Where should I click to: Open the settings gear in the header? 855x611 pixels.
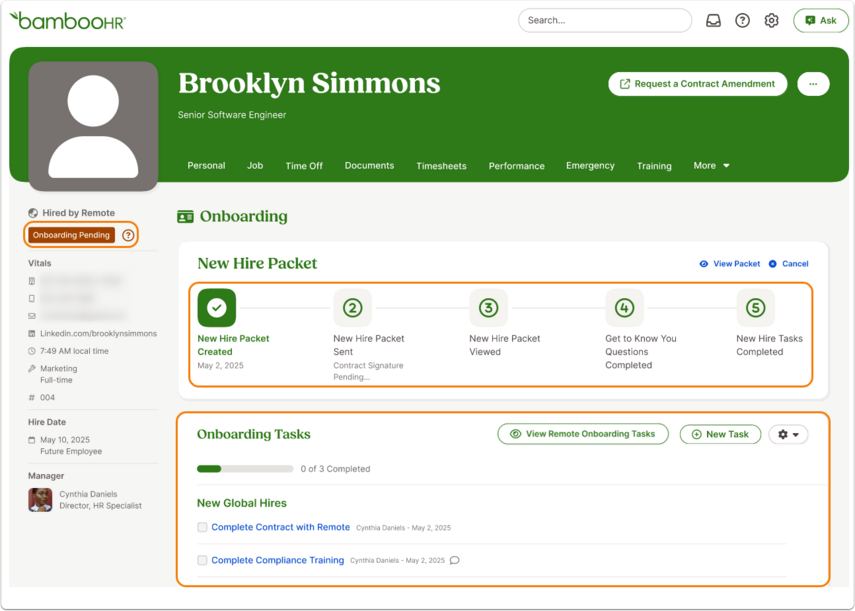pos(771,21)
